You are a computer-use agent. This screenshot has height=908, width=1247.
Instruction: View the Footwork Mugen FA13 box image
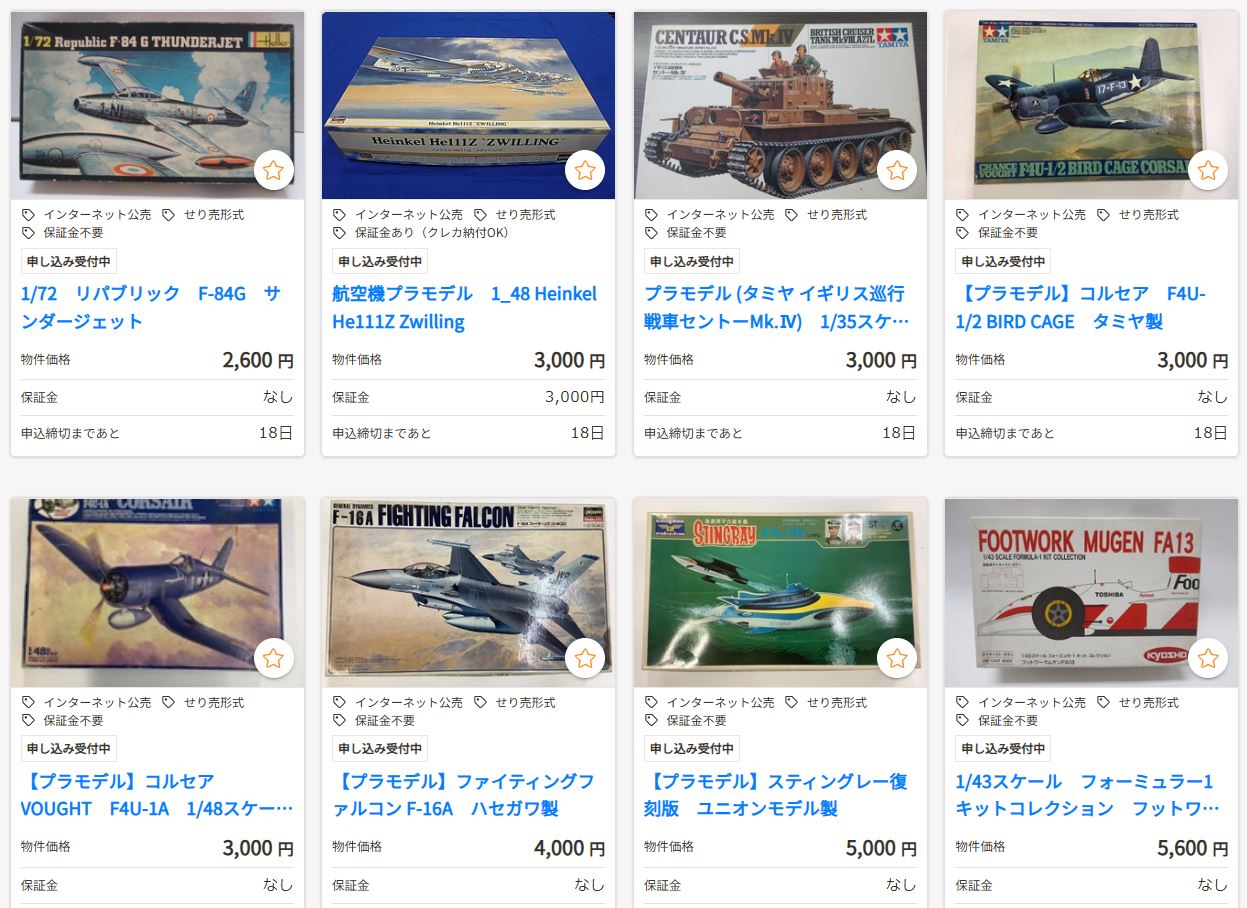(x=1091, y=593)
